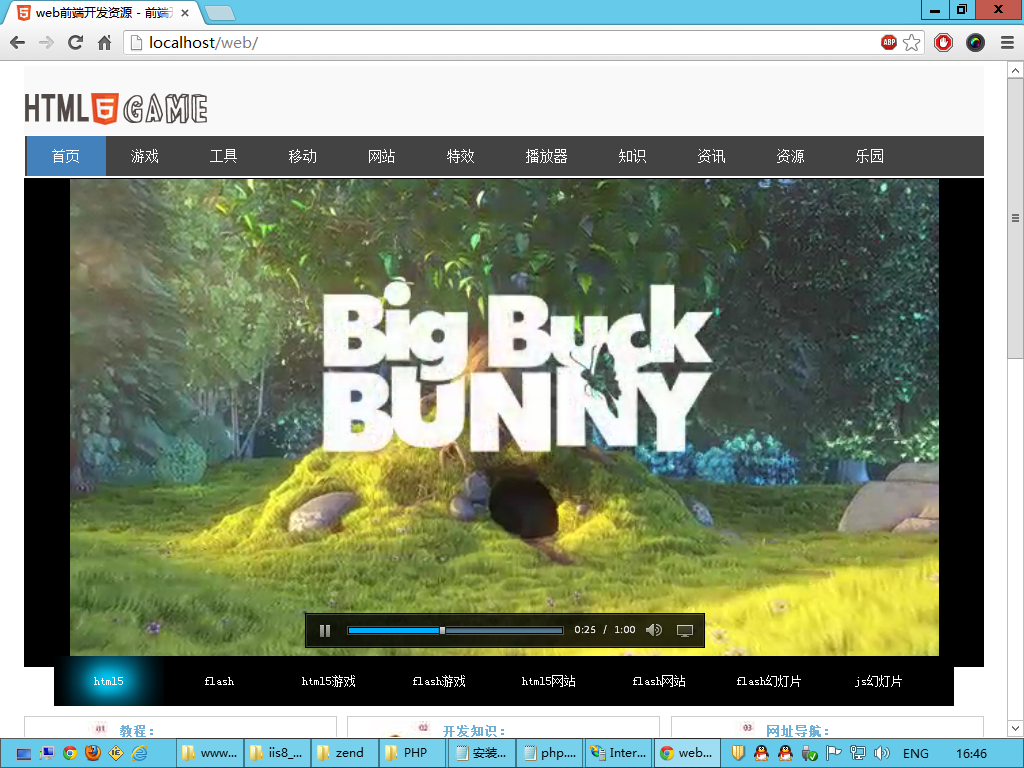Click the red stop-hand extension icon
The height and width of the screenshot is (768, 1024).
pos(944,43)
